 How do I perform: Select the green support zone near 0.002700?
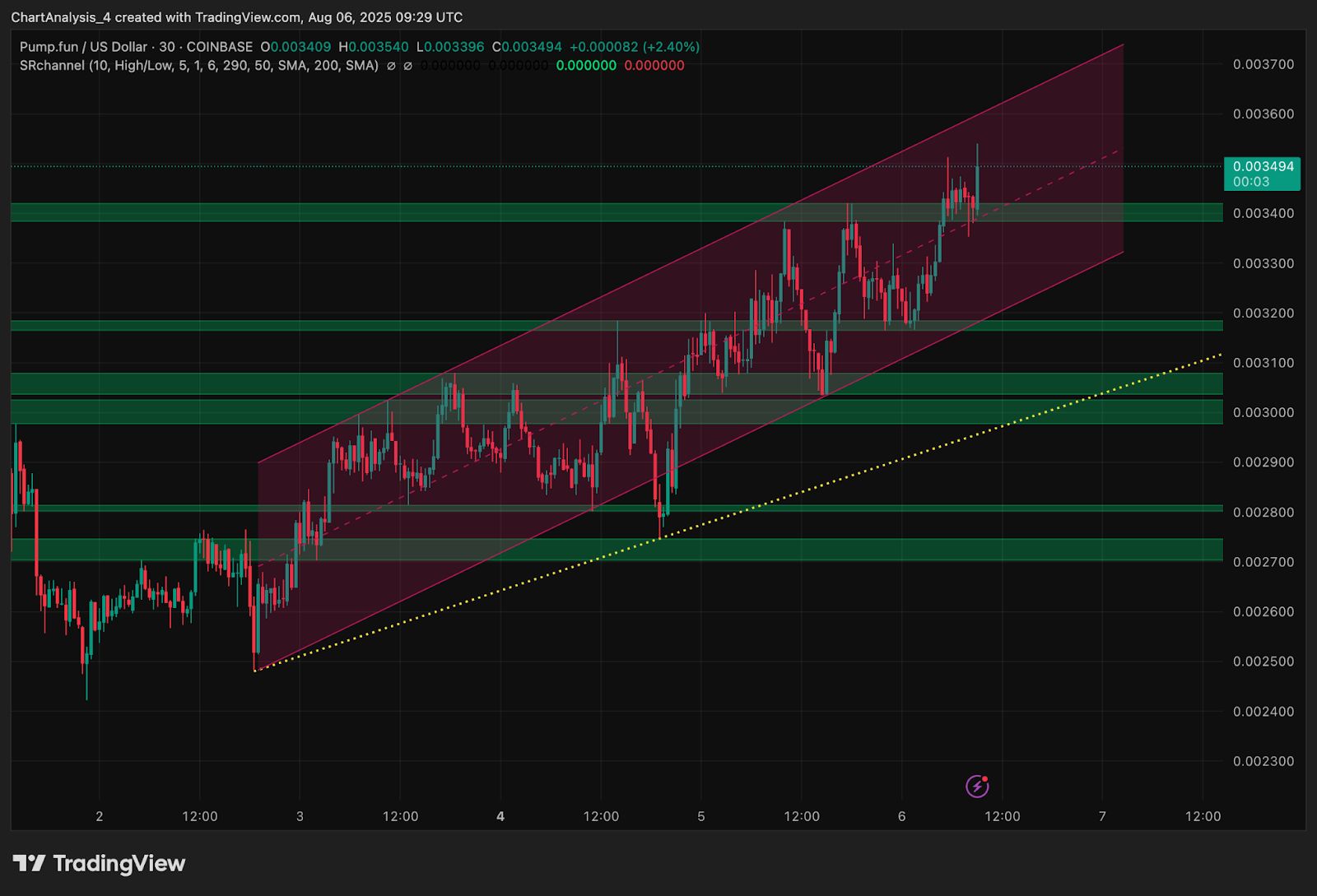click(x=617, y=550)
